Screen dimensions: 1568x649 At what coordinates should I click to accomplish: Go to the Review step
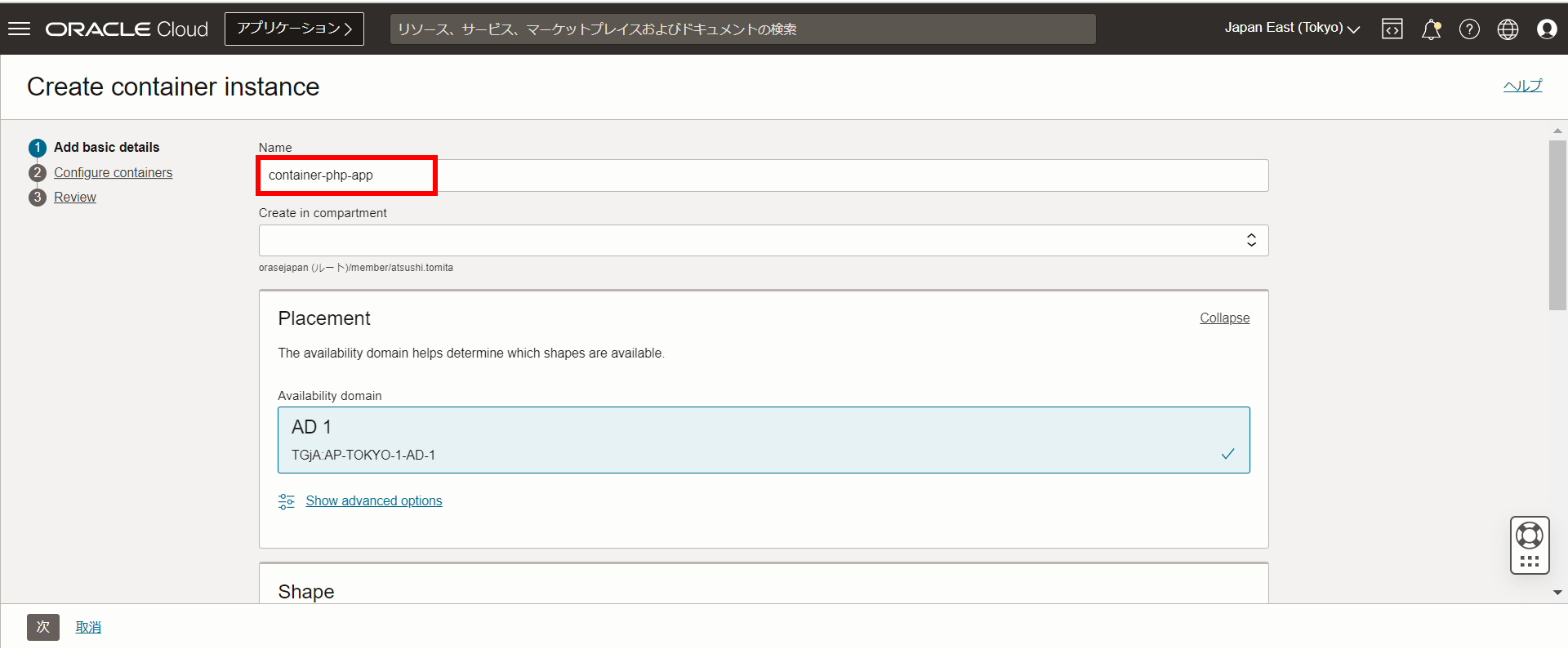(75, 198)
